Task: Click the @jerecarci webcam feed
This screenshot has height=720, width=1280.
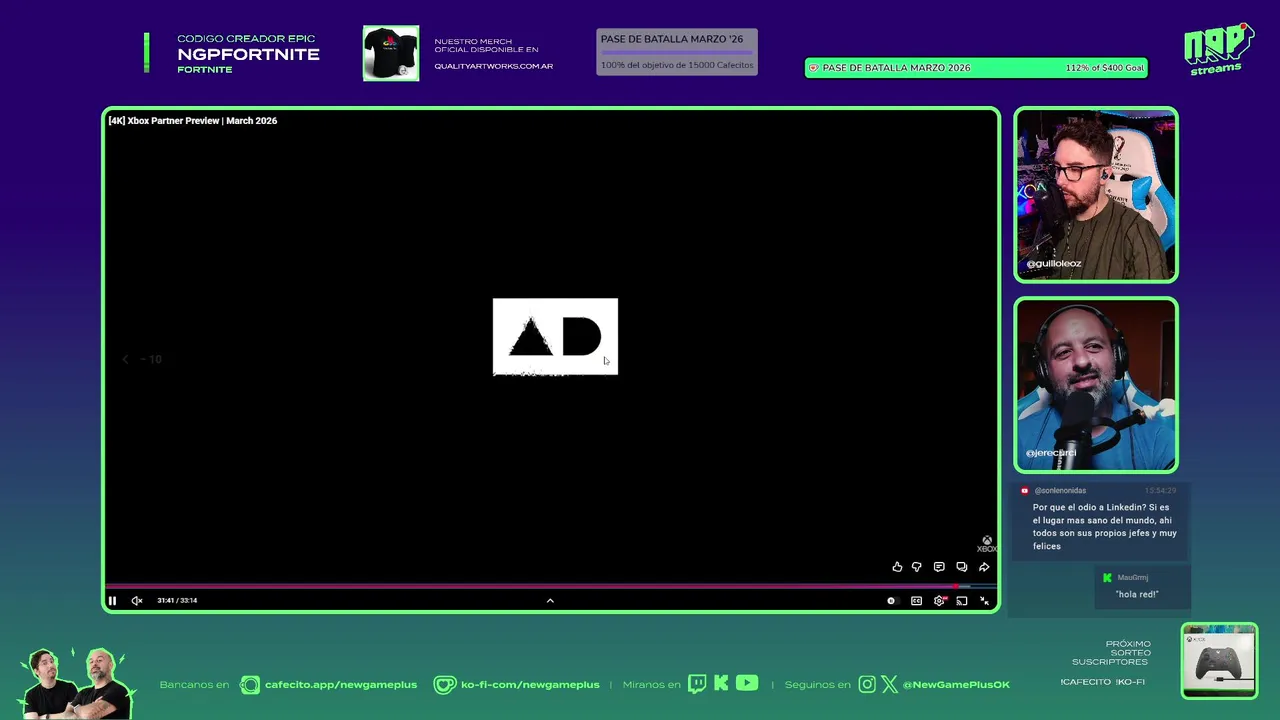Action: pos(1096,385)
